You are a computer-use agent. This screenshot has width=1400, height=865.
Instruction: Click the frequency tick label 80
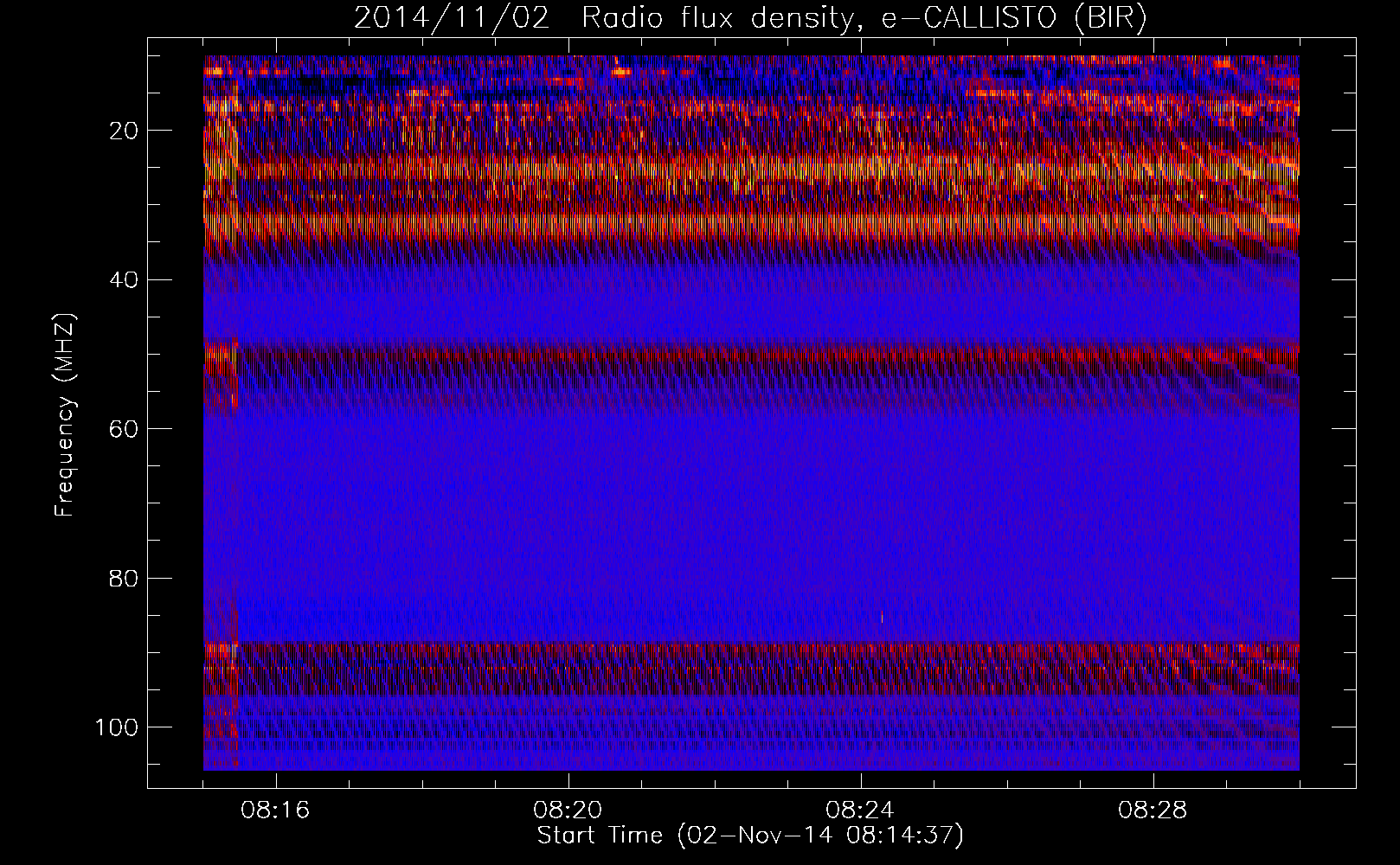tap(124, 578)
